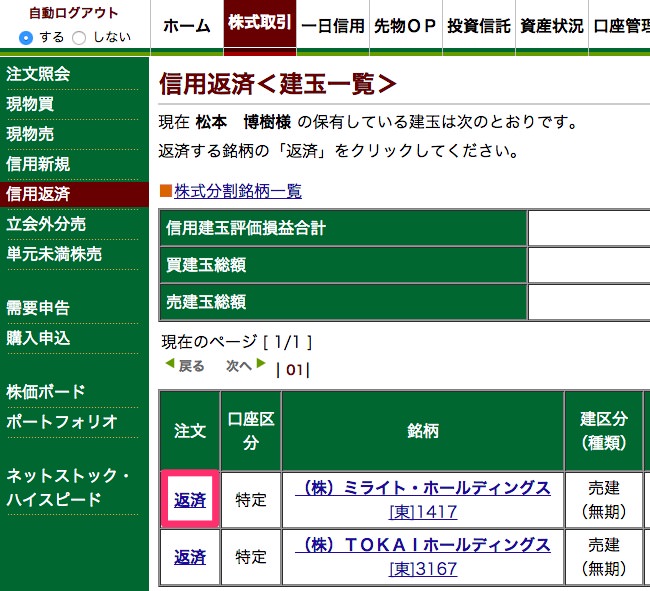Image resolution: width=650 pixels, height=591 pixels.
Task: Select auto-logout "する" radio button
Action: click(26, 38)
